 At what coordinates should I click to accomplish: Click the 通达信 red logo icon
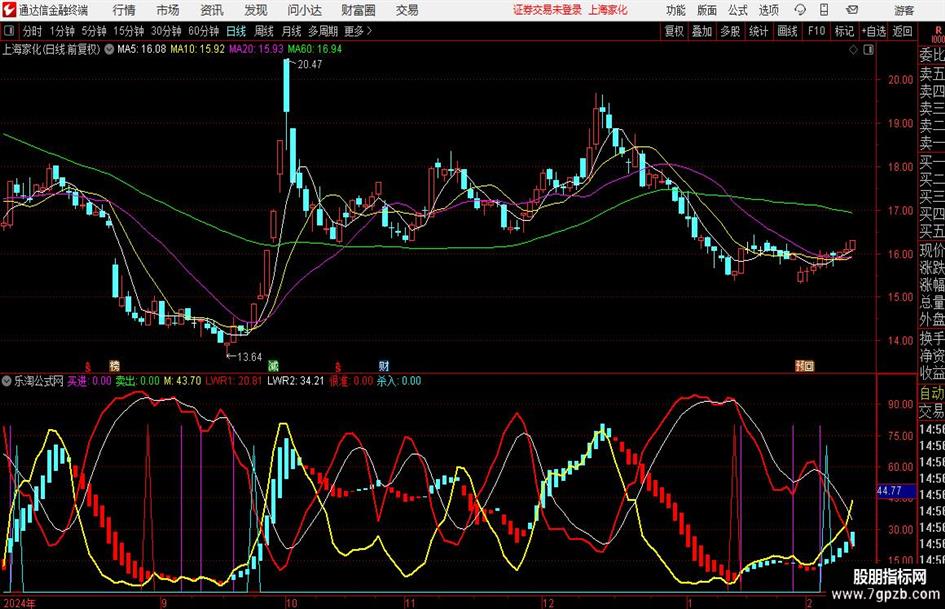9,10
